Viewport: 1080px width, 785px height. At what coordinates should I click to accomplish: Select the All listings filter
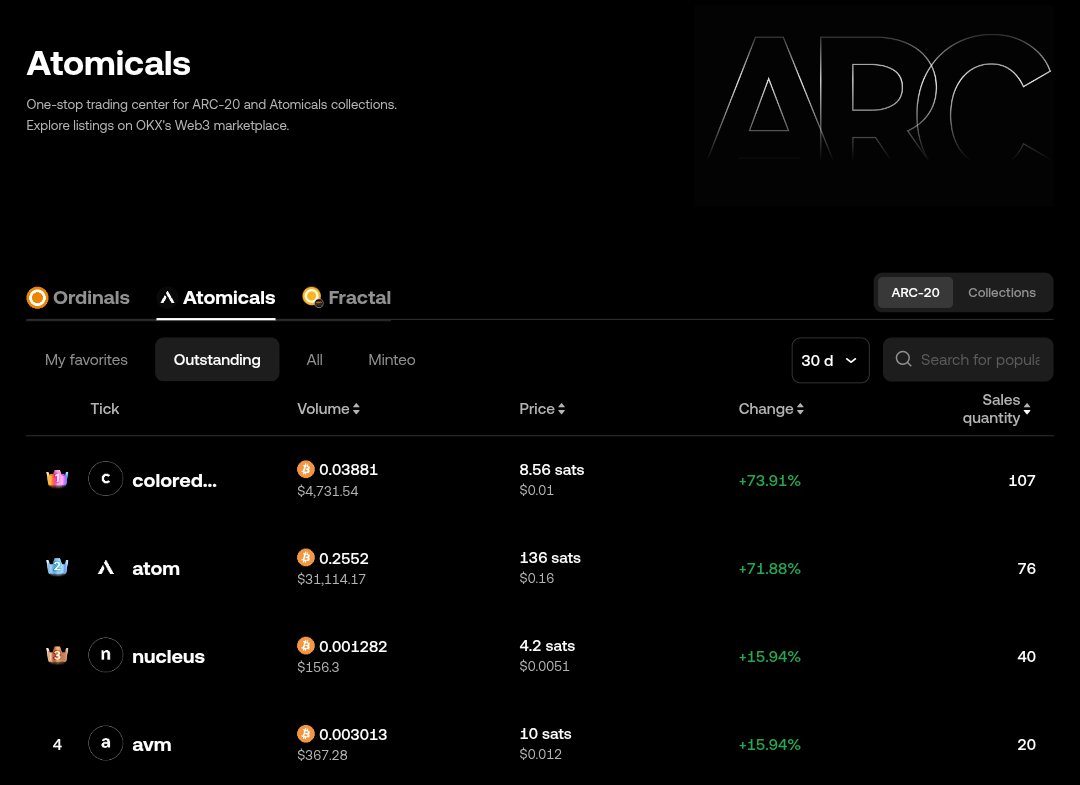click(x=314, y=359)
